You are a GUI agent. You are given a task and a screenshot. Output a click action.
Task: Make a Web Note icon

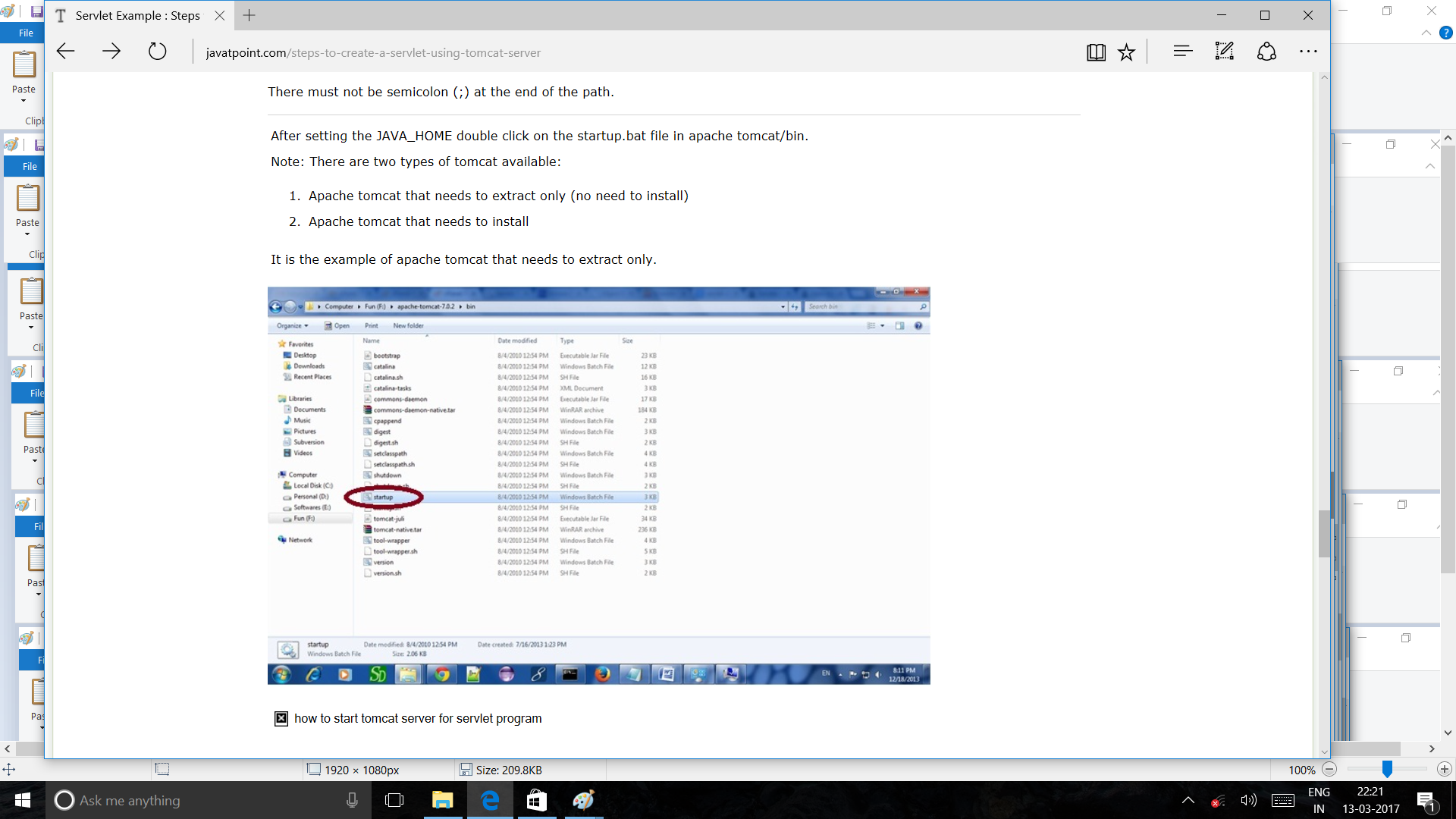click(x=1224, y=52)
